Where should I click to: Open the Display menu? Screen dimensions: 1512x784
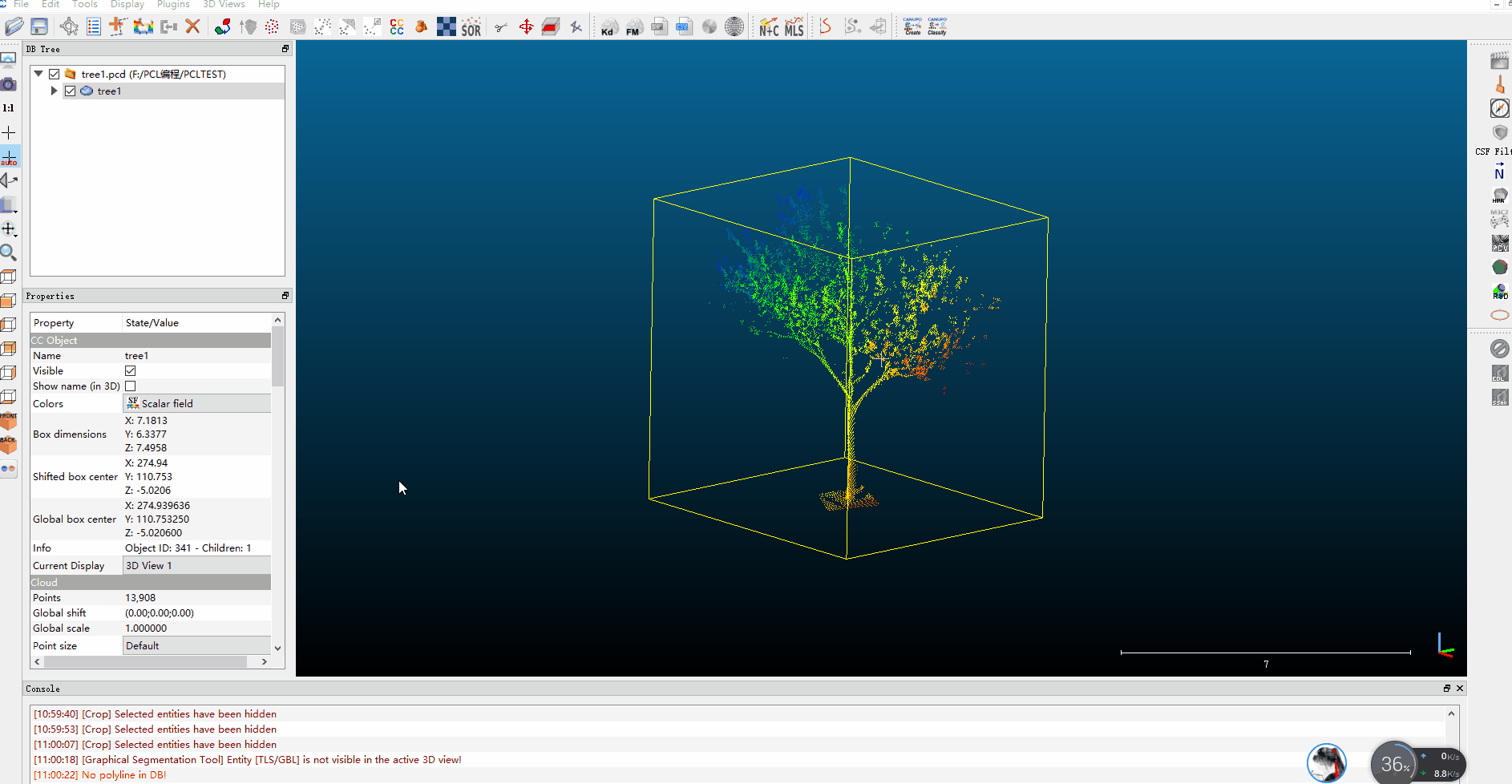point(127,5)
